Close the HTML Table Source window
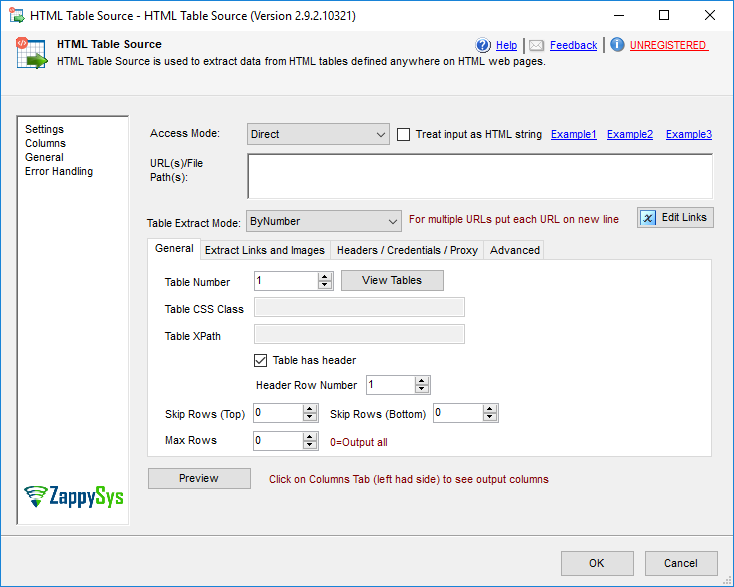This screenshot has height=587, width=734. click(710, 15)
